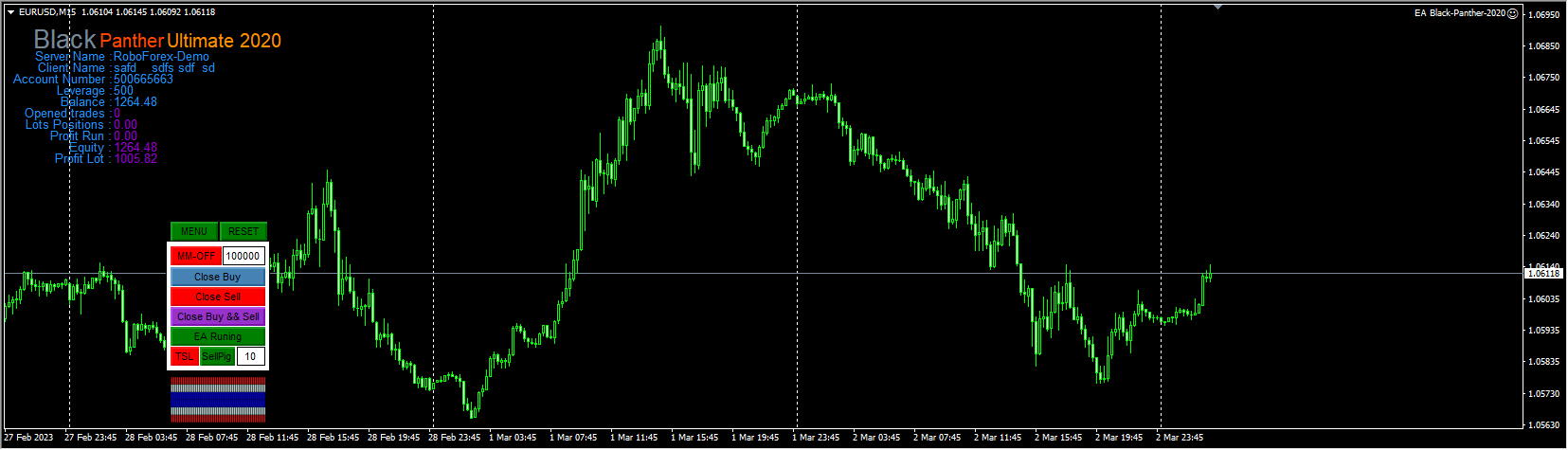Click the 1.06950 price scale label
Viewport: 1568px width, 450px height.
pyautogui.click(x=1544, y=15)
